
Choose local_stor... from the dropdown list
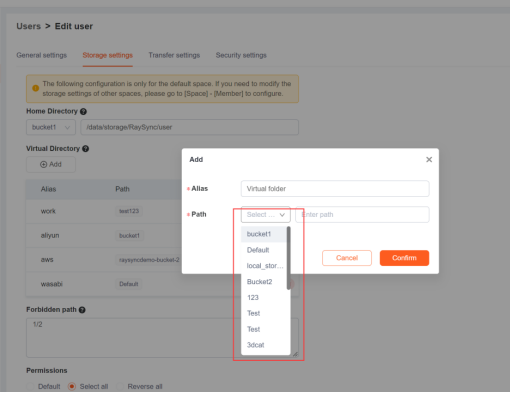264,266
